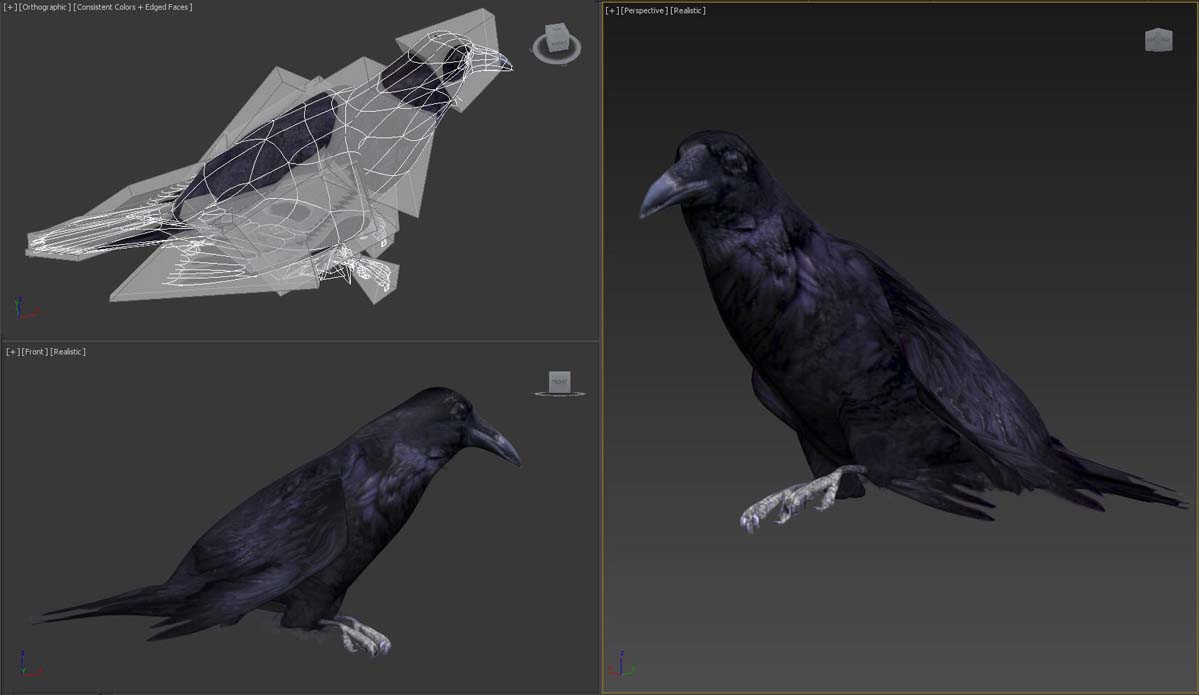This screenshot has height=695, width=1199.
Task: Open the [+] menu of the Orthographic viewport
Action: click(x=9, y=8)
